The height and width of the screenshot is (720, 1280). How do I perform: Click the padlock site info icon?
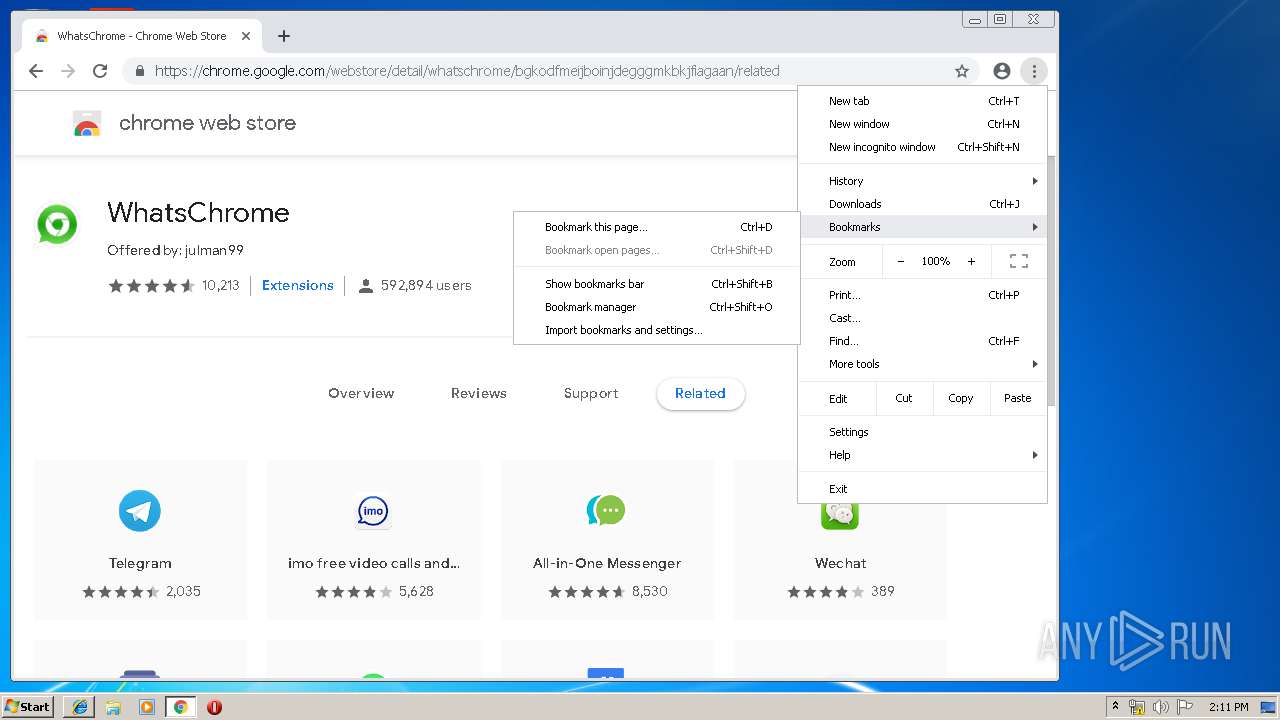coord(139,71)
